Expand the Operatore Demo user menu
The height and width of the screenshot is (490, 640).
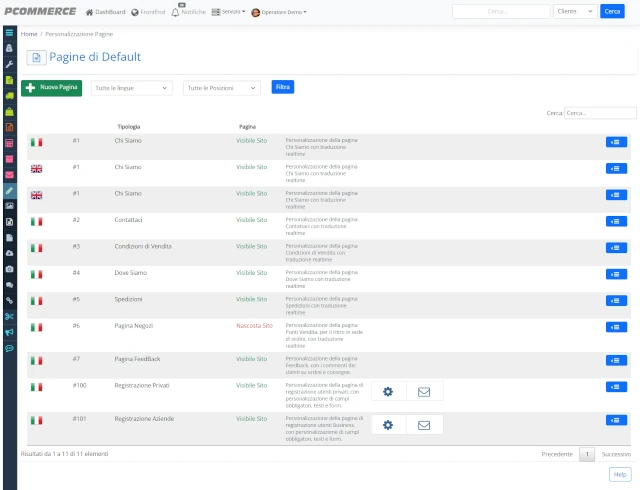click(x=279, y=12)
